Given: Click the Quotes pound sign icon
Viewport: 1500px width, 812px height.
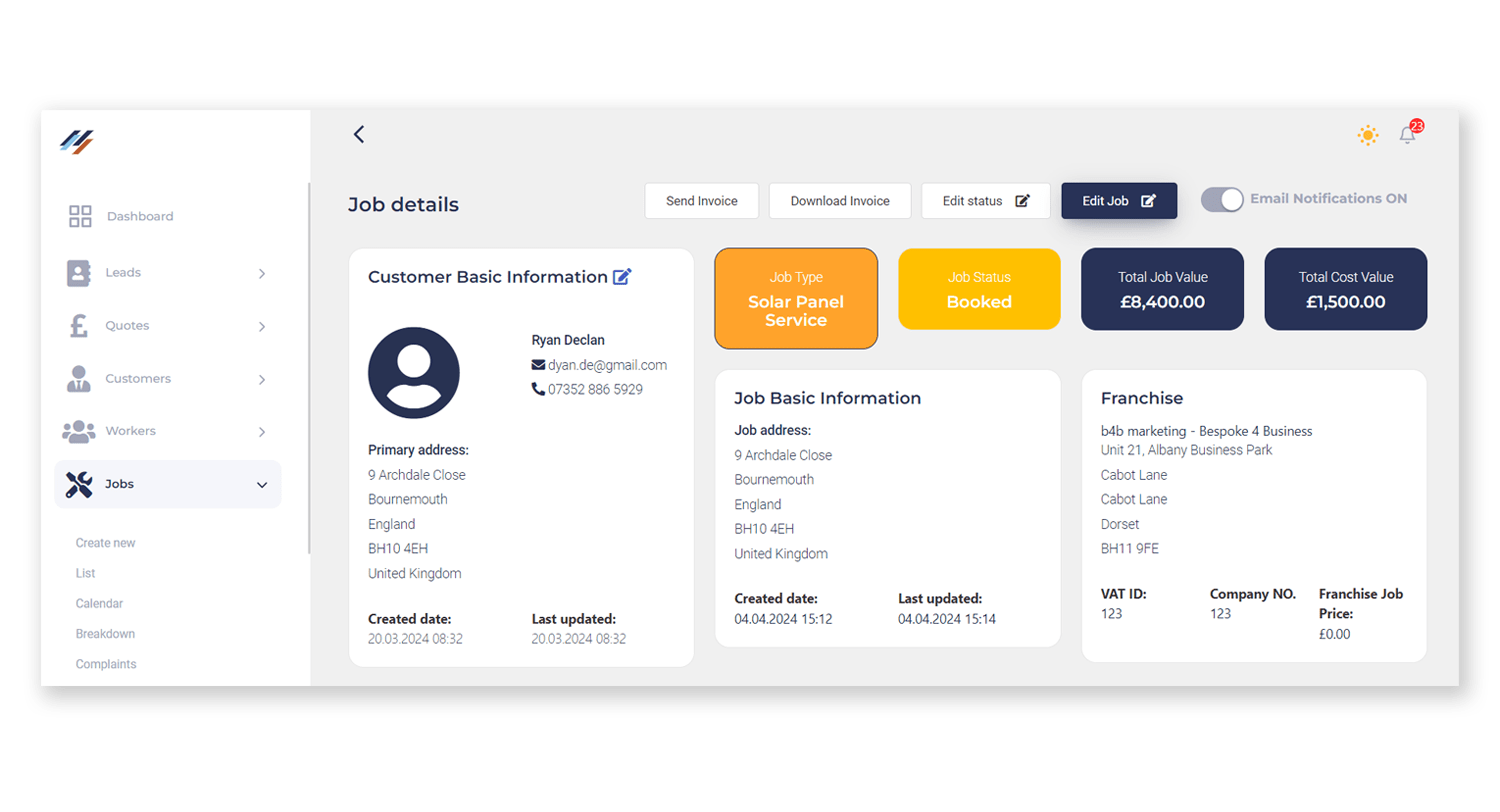Looking at the screenshot, I should [78, 326].
